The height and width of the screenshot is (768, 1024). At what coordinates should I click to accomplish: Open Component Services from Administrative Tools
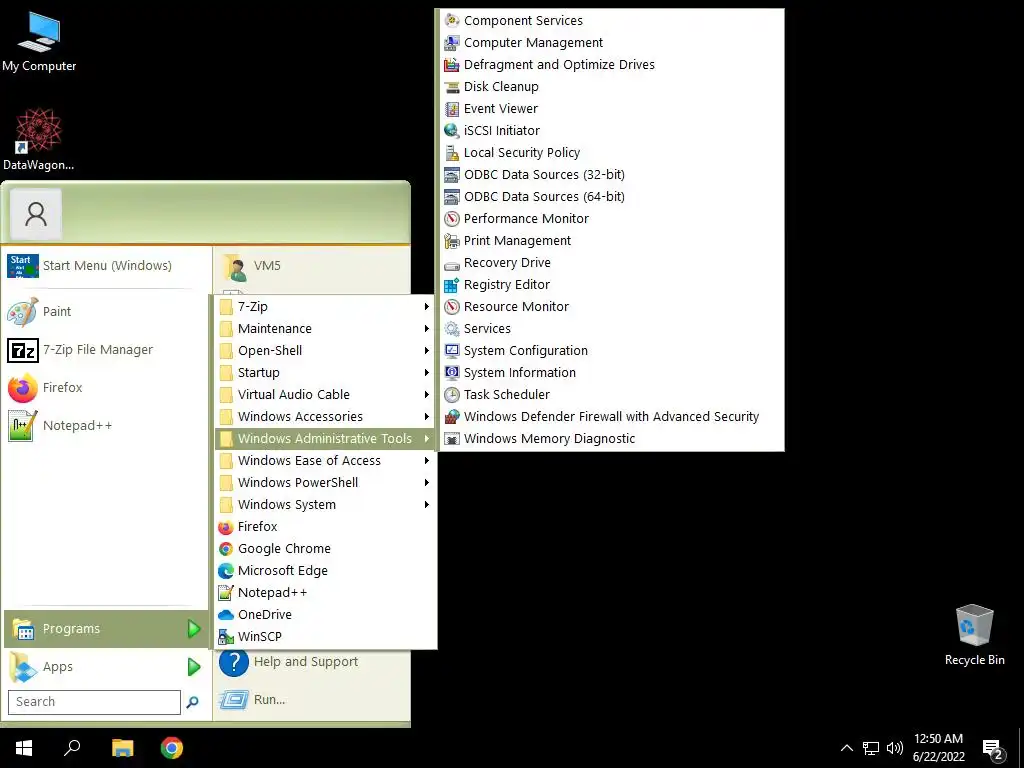611,20
